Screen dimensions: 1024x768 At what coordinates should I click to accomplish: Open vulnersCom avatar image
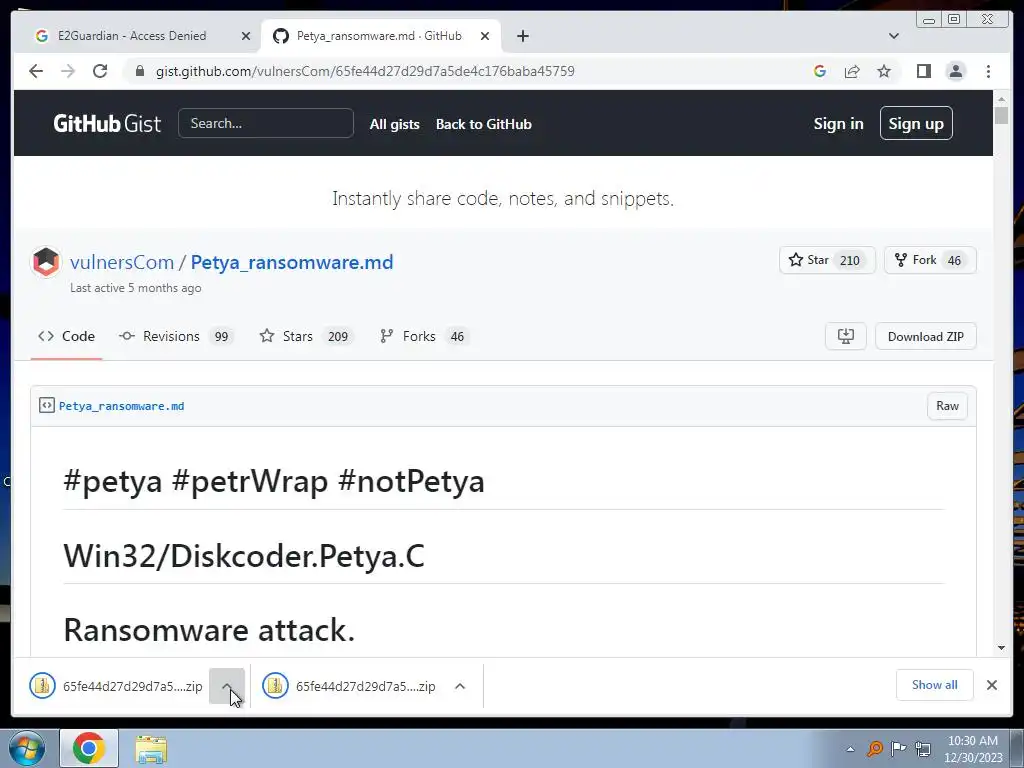point(46,262)
